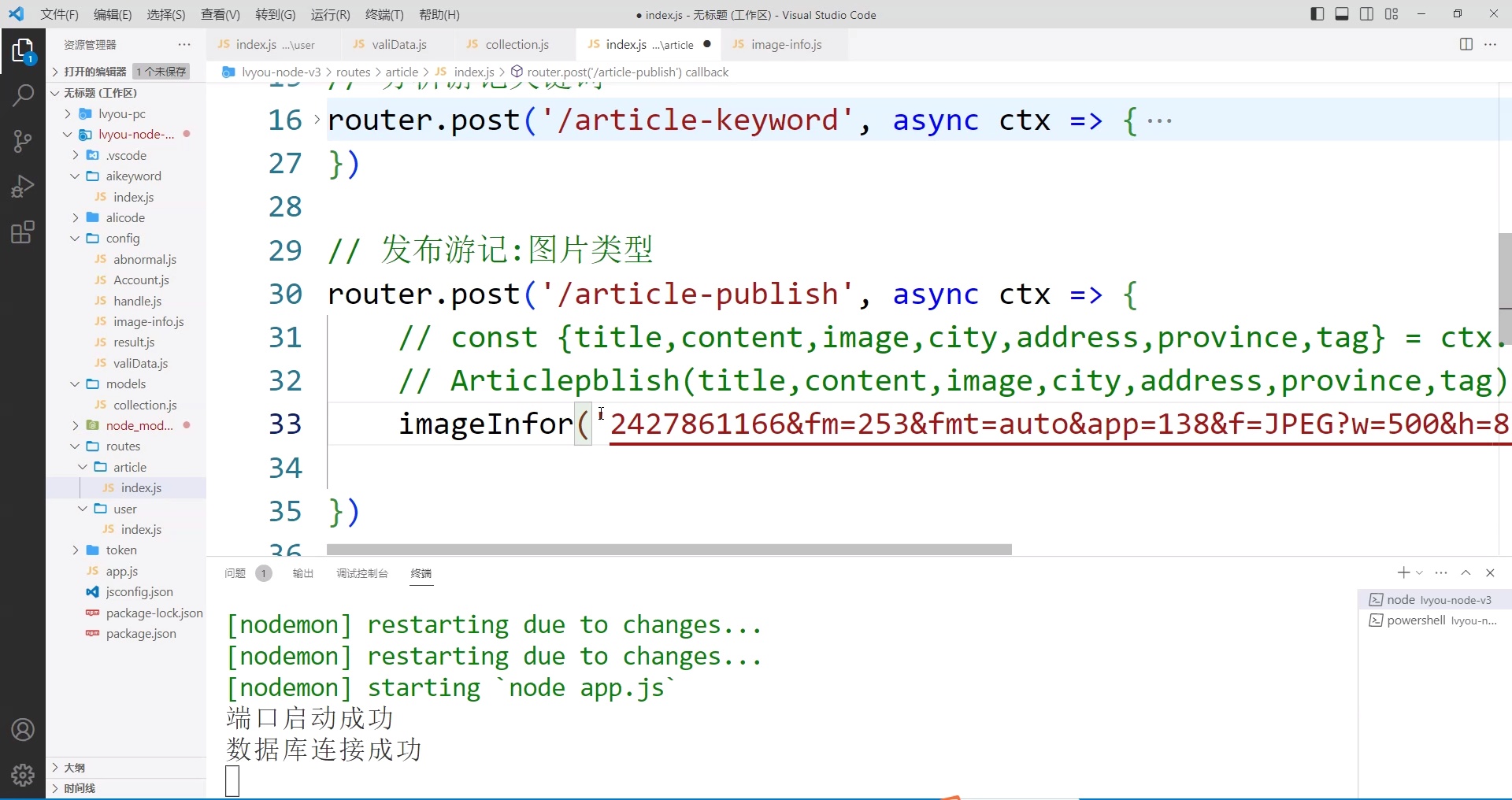Viewport: 1512px width, 800px height.
Task: Toggle the bottom panel layout button
Action: pyautogui.click(x=1342, y=14)
